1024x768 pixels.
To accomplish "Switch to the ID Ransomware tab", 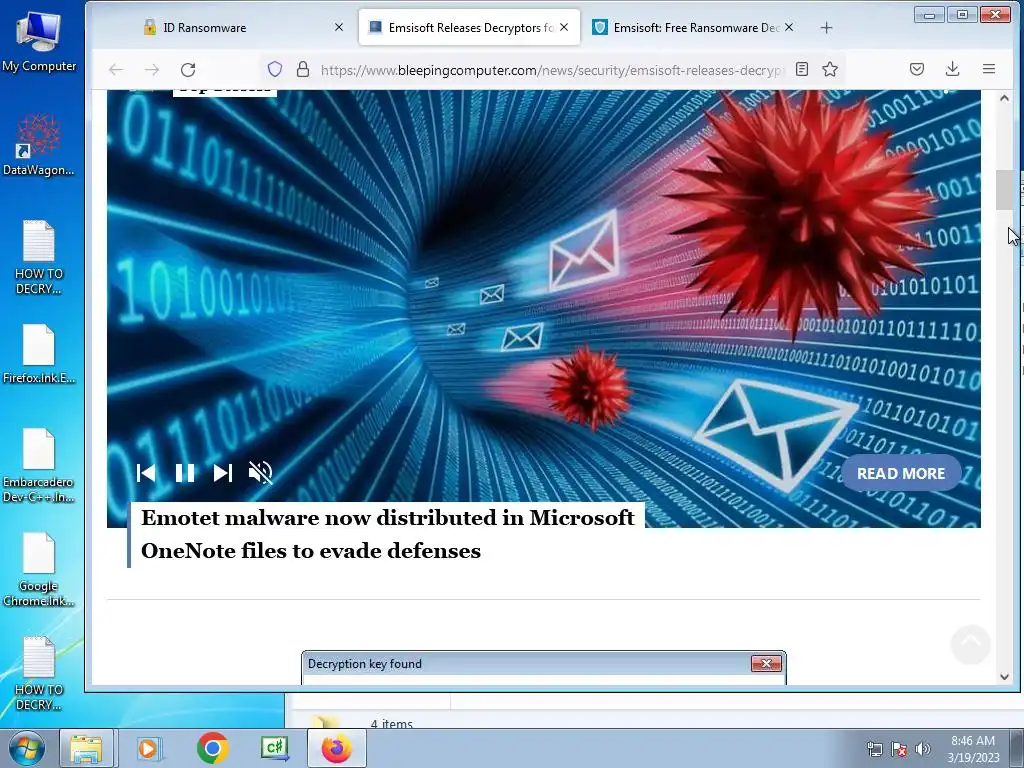I will (242, 27).
